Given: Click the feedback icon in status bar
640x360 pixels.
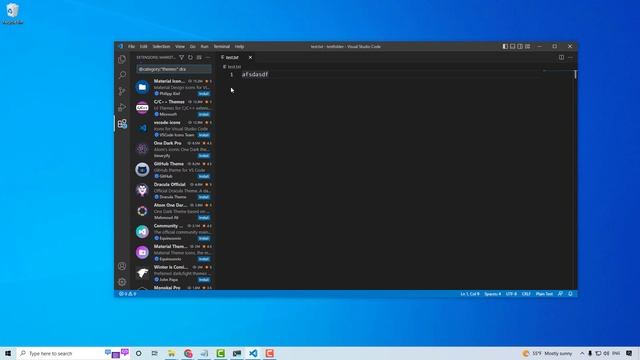Looking at the screenshot, I should (560, 294).
